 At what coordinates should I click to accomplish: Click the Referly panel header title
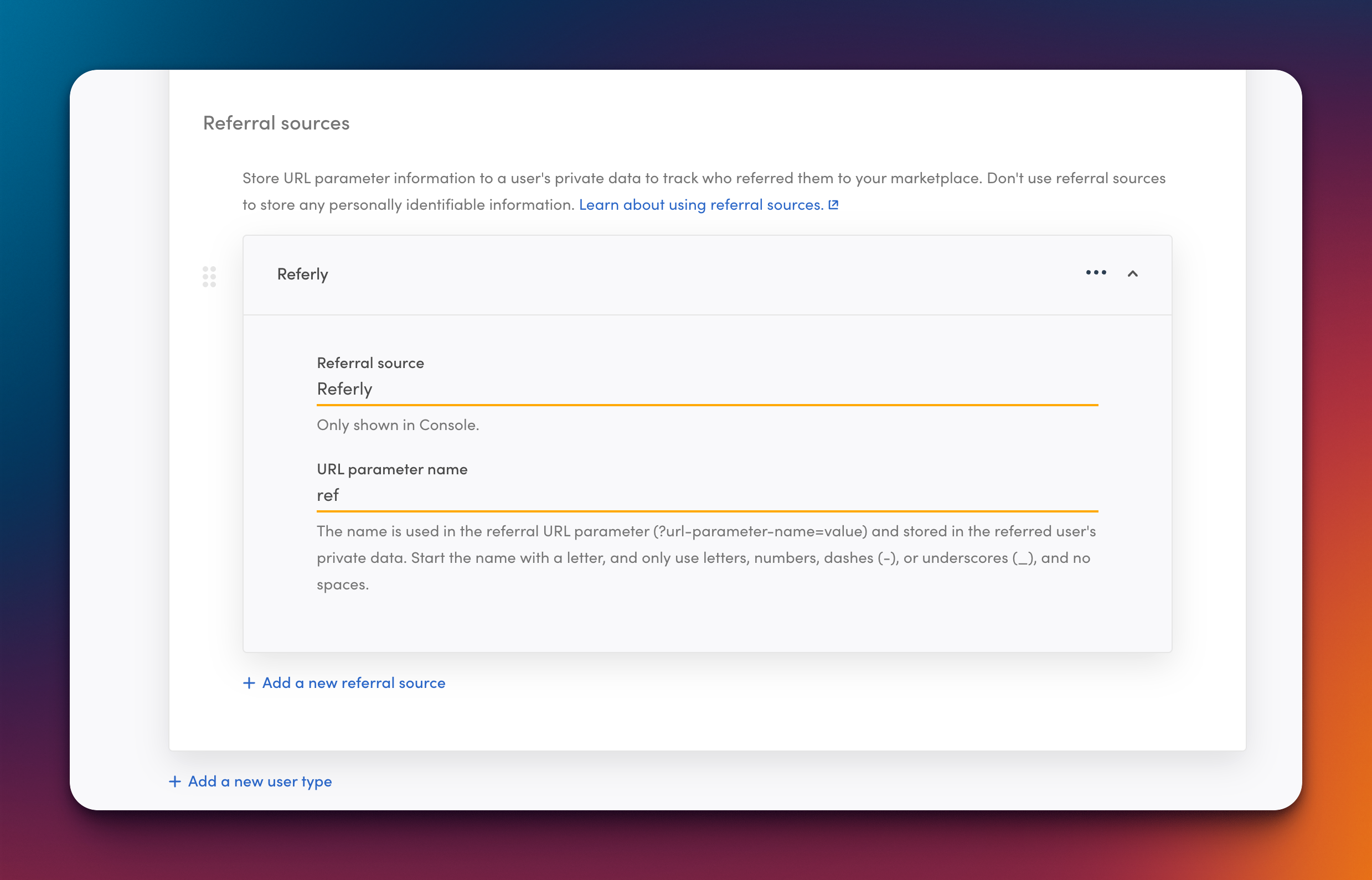(302, 275)
